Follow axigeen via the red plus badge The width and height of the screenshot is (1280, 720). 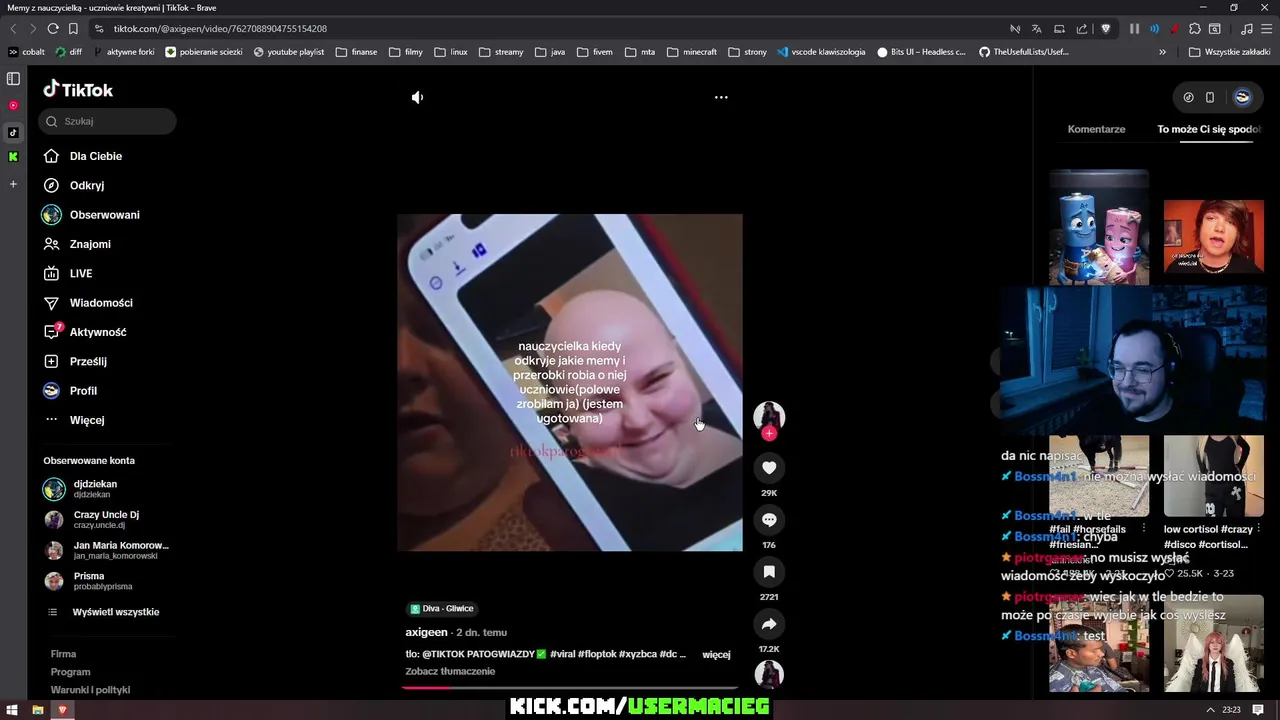click(x=769, y=433)
